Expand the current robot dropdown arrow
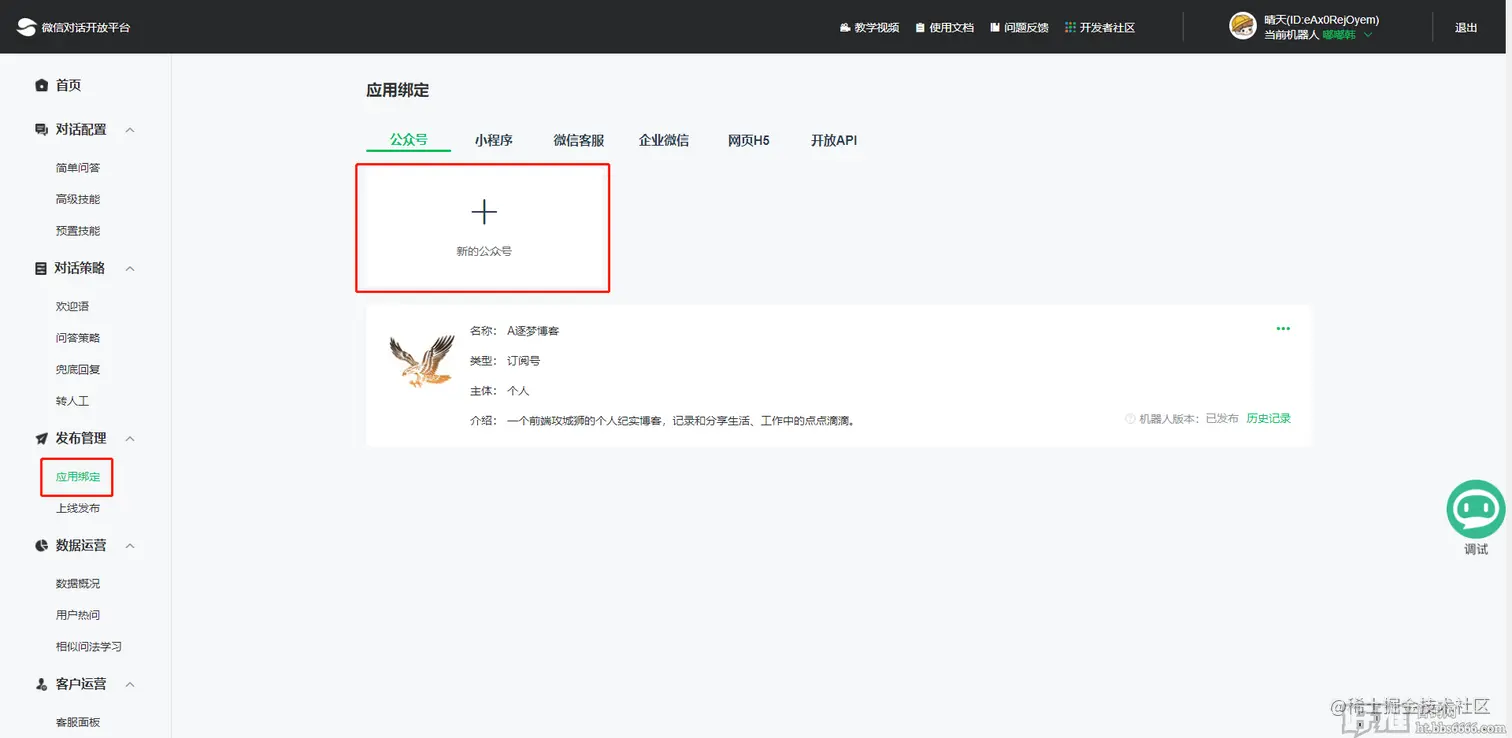Viewport: 1512px width, 738px height. coord(1368,35)
